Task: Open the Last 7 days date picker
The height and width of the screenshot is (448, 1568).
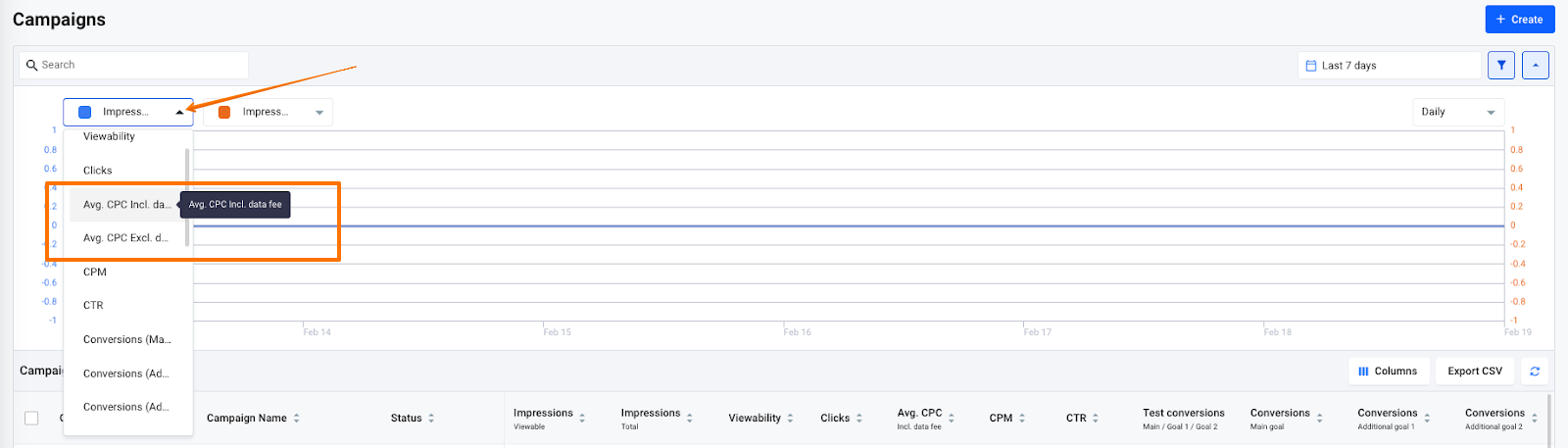Action: (x=1389, y=66)
